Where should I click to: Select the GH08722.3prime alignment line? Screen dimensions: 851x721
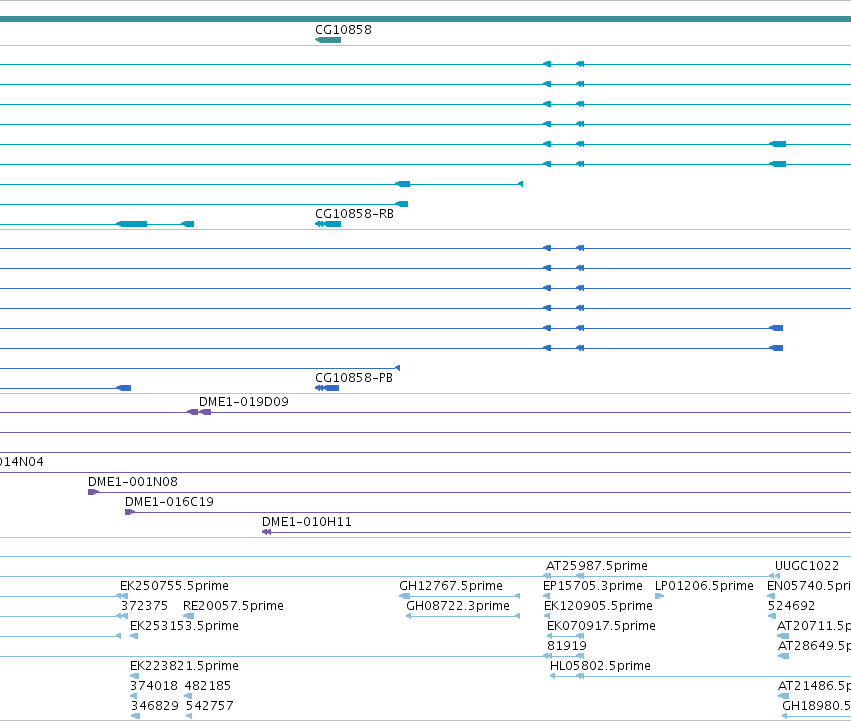pos(463,616)
